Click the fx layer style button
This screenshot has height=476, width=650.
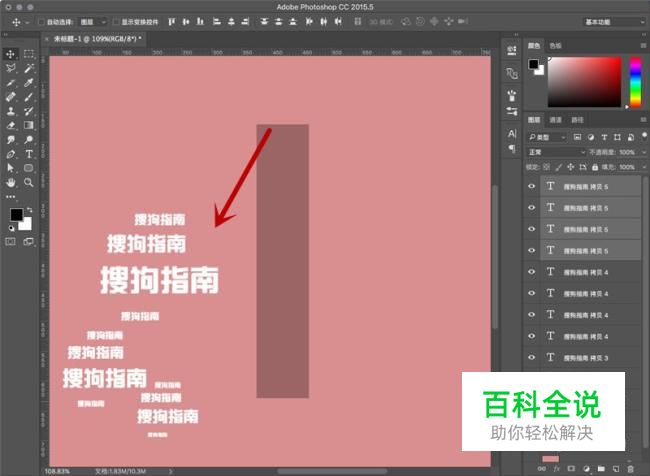[557, 469]
